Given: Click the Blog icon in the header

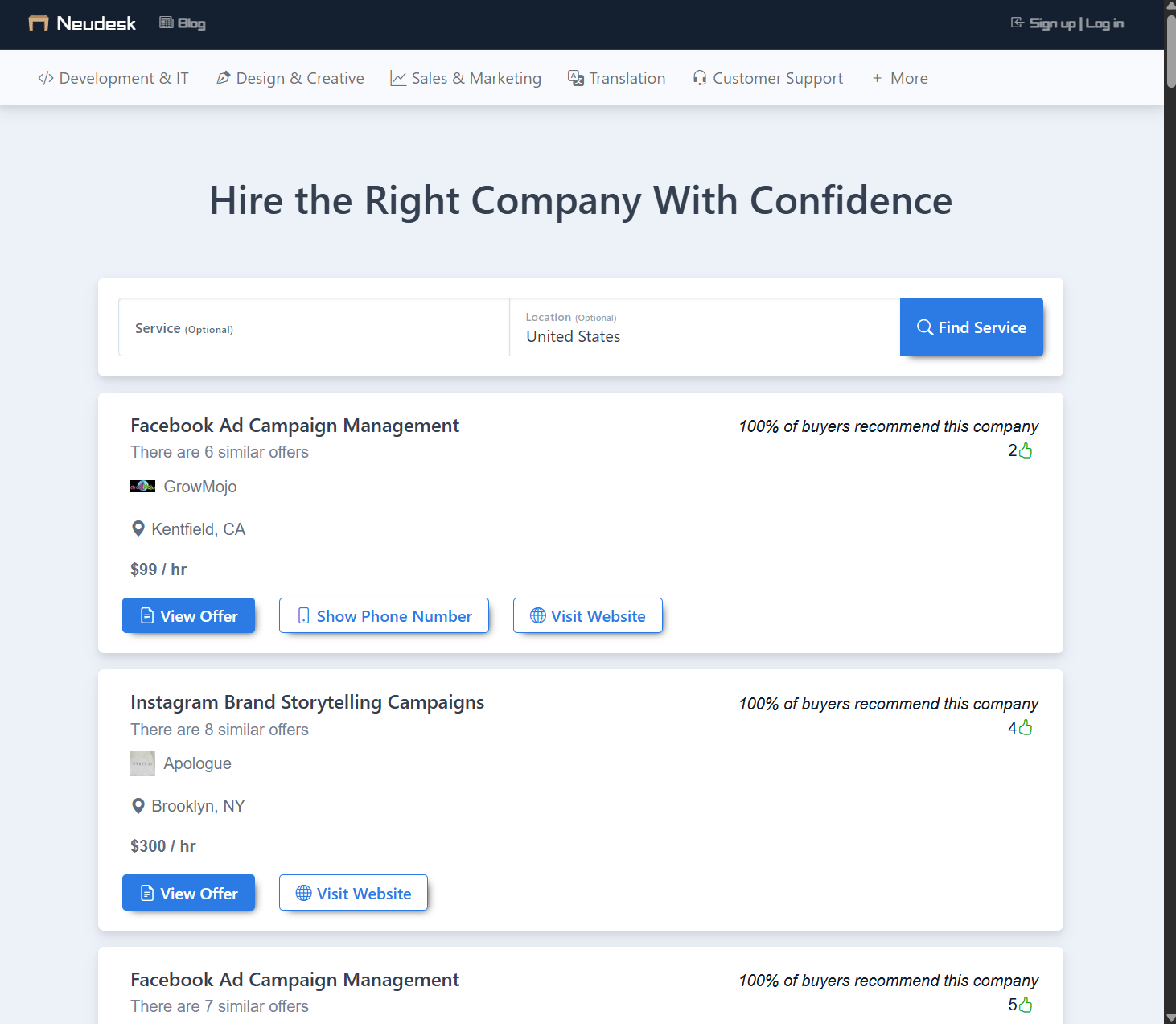Looking at the screenshot, I should tap(167, 23).
